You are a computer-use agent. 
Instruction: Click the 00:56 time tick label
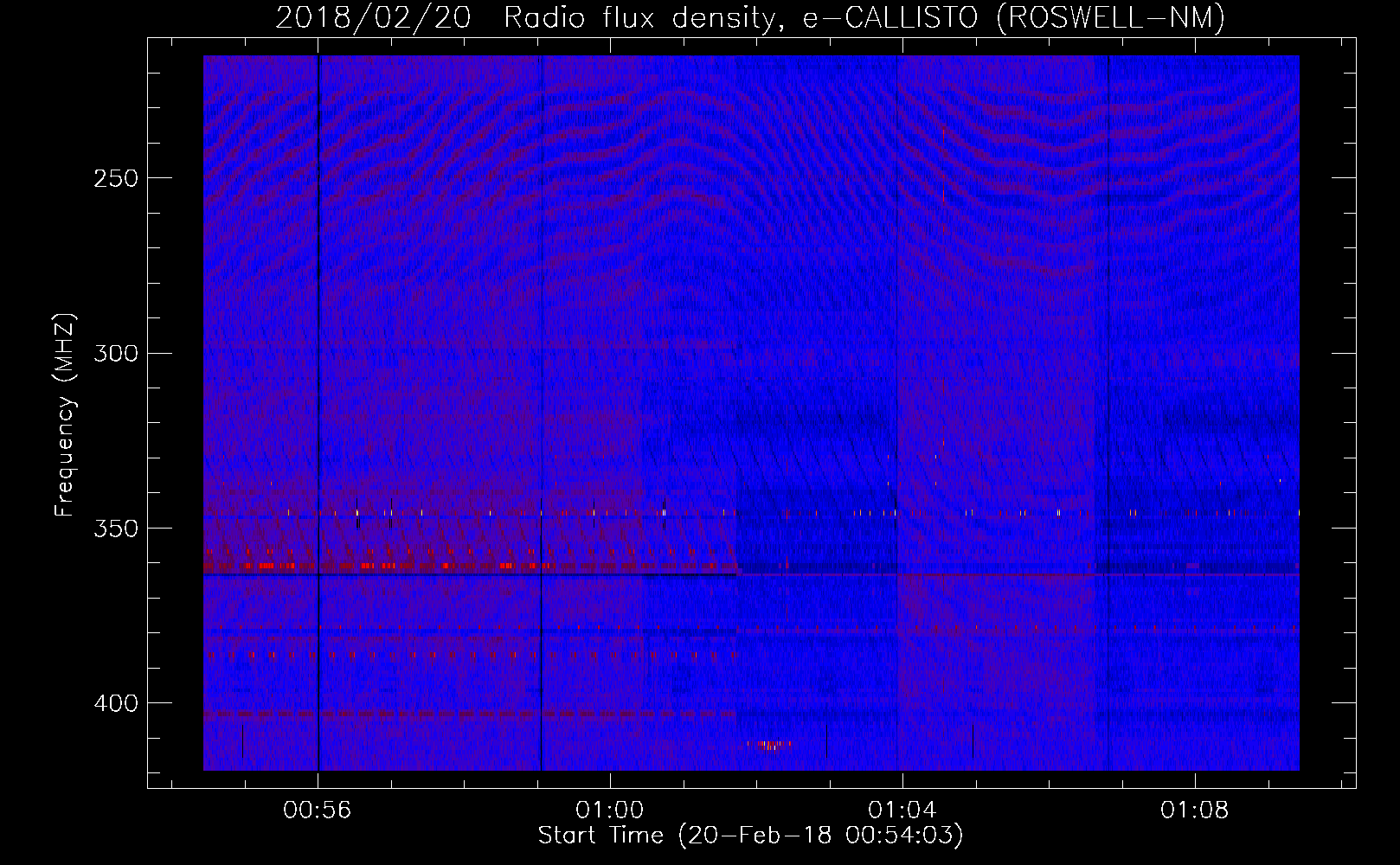coord(318,811)
